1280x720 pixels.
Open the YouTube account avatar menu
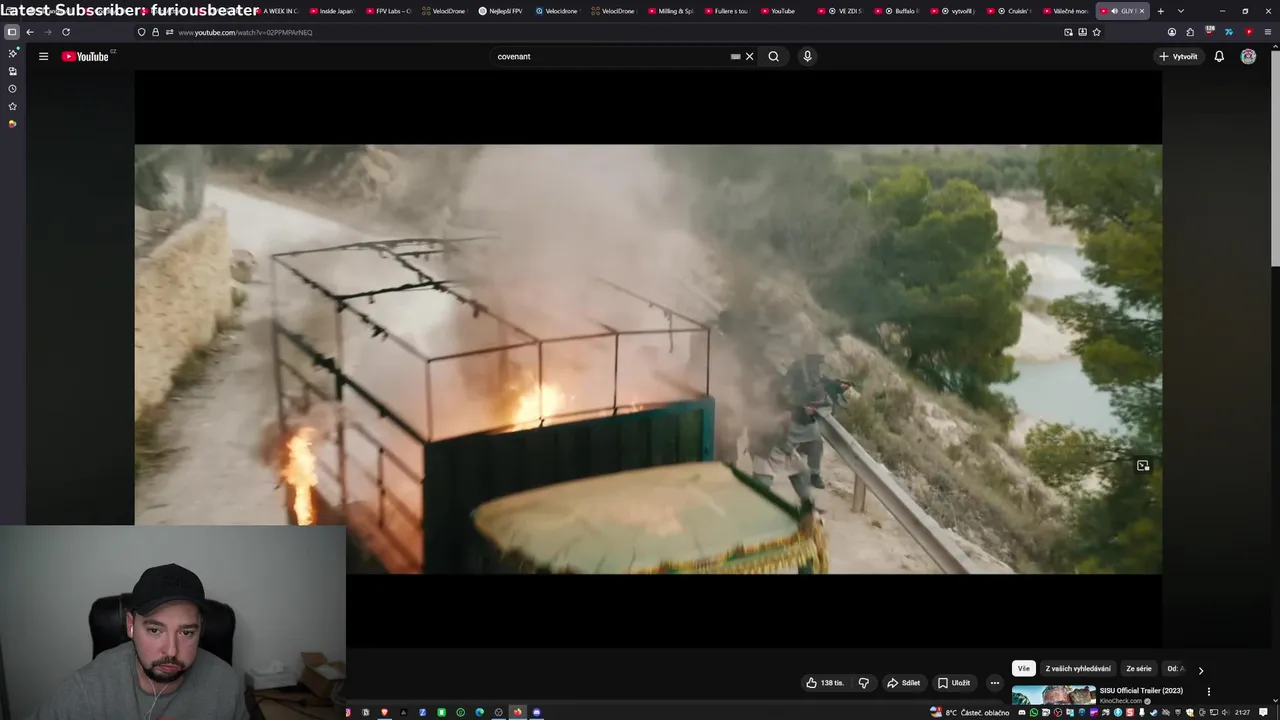tap(1248, 56)
